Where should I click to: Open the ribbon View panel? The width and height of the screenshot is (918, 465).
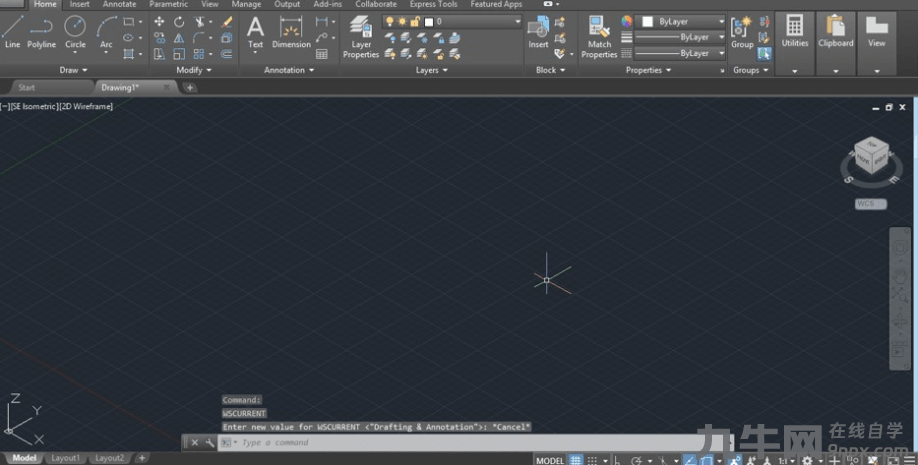876,43
